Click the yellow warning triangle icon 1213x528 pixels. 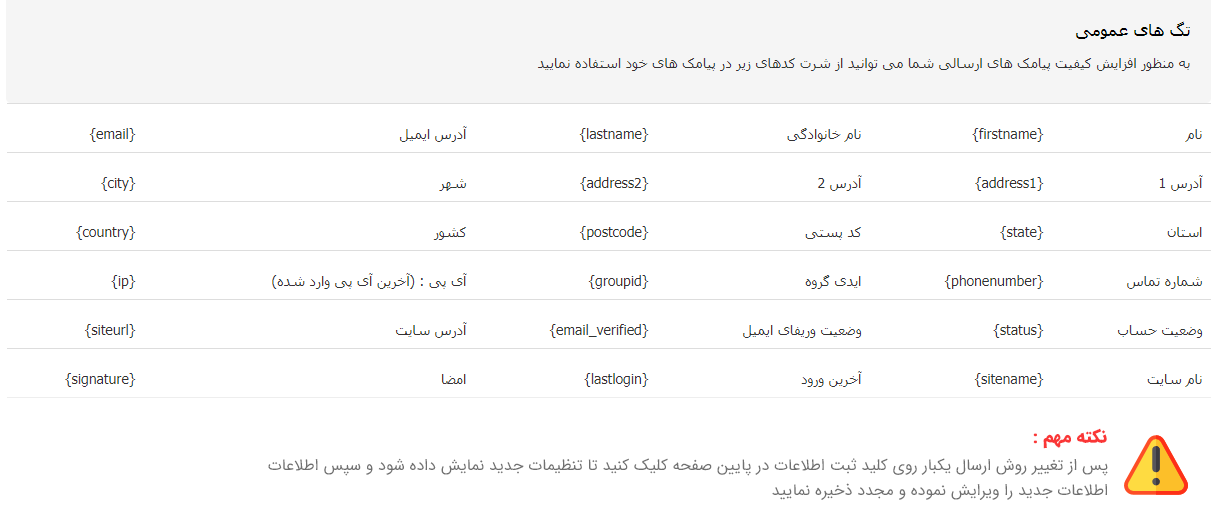[1156, 465]
